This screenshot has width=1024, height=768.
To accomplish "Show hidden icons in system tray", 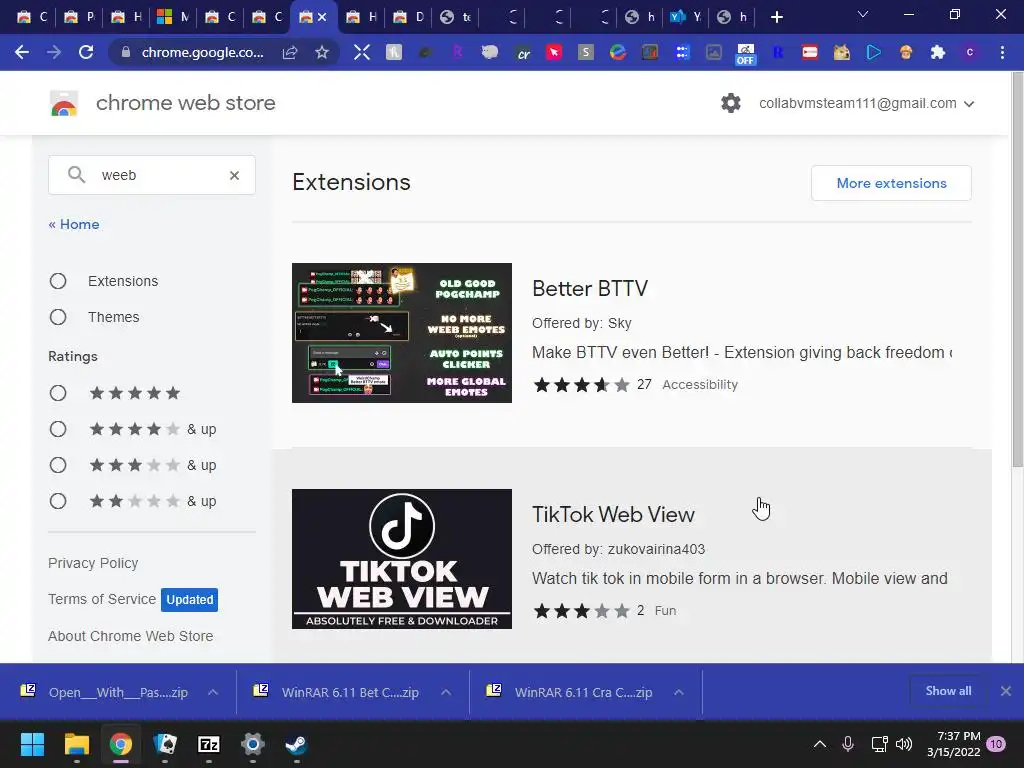I will click(820, 744).
